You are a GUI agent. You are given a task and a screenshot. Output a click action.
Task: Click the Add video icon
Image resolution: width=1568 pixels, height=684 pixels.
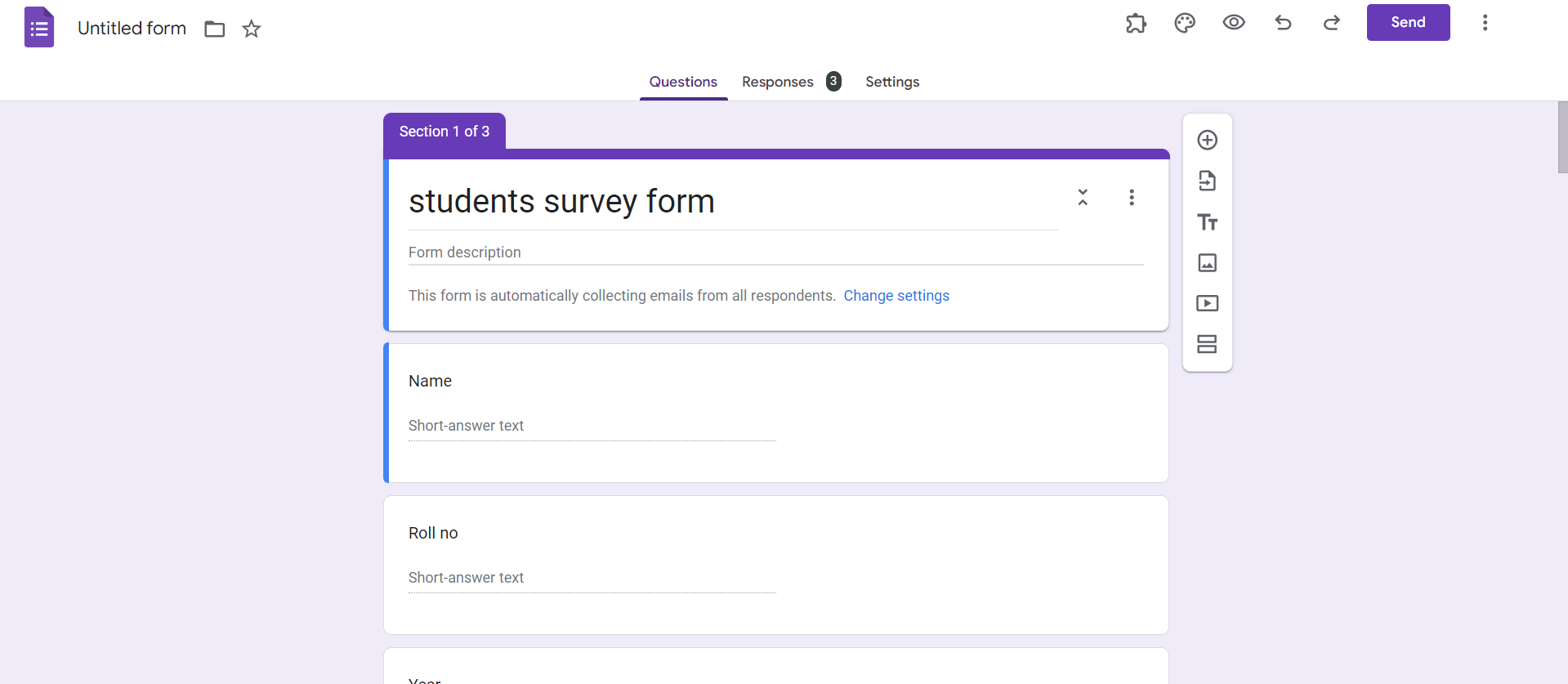[1207, 303]
